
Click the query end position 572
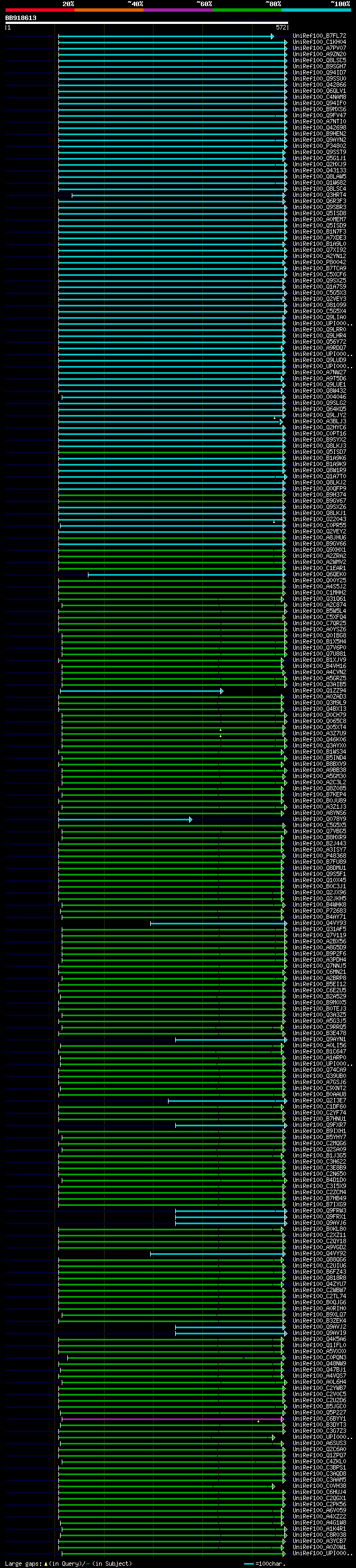(x=281, y=27)
